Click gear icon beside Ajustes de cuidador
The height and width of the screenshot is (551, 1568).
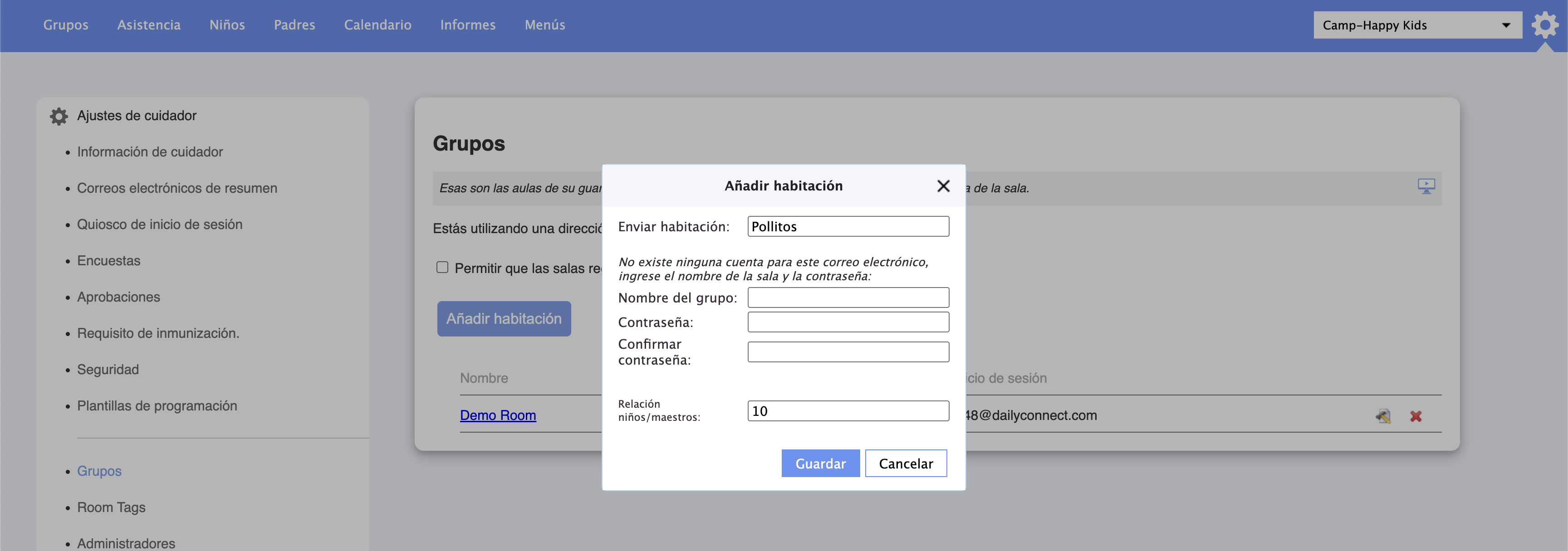tap(59, 116)
